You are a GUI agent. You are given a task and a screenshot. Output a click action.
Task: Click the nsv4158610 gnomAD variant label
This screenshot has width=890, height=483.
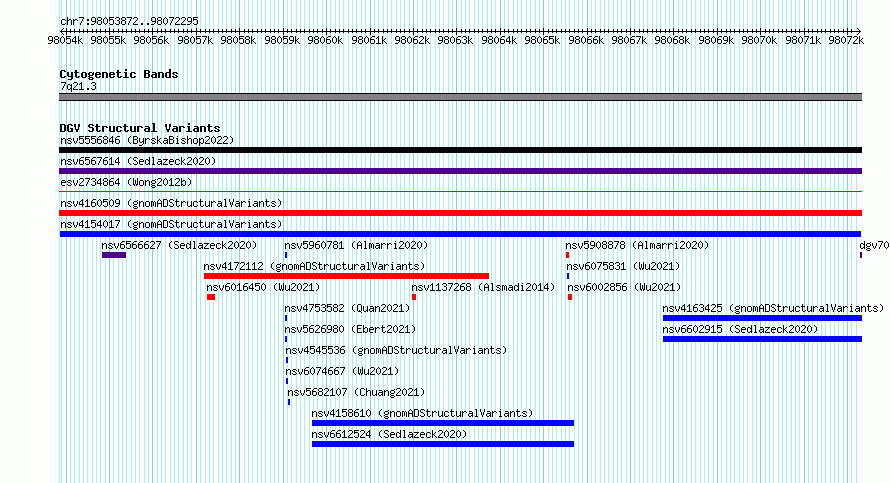tap(422, 413)
